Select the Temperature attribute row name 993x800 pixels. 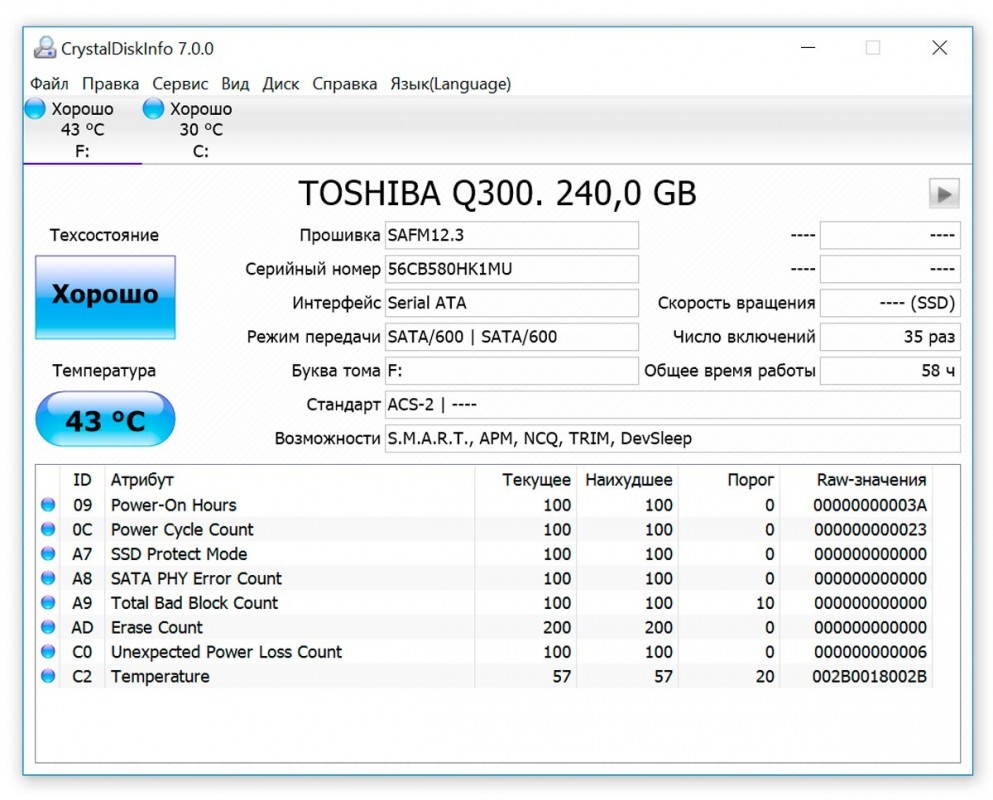coord(160,676)
